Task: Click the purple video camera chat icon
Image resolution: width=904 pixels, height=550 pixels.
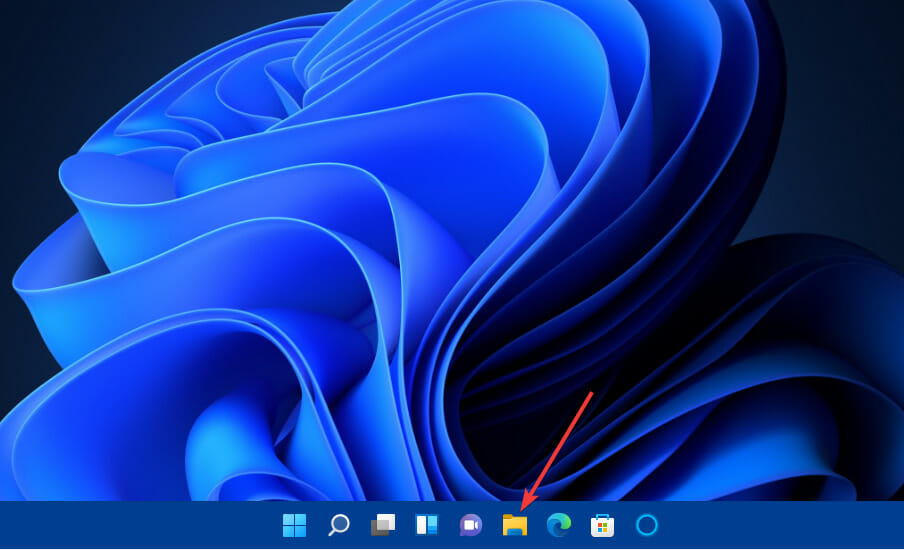Action: click(x=471, y=525)
